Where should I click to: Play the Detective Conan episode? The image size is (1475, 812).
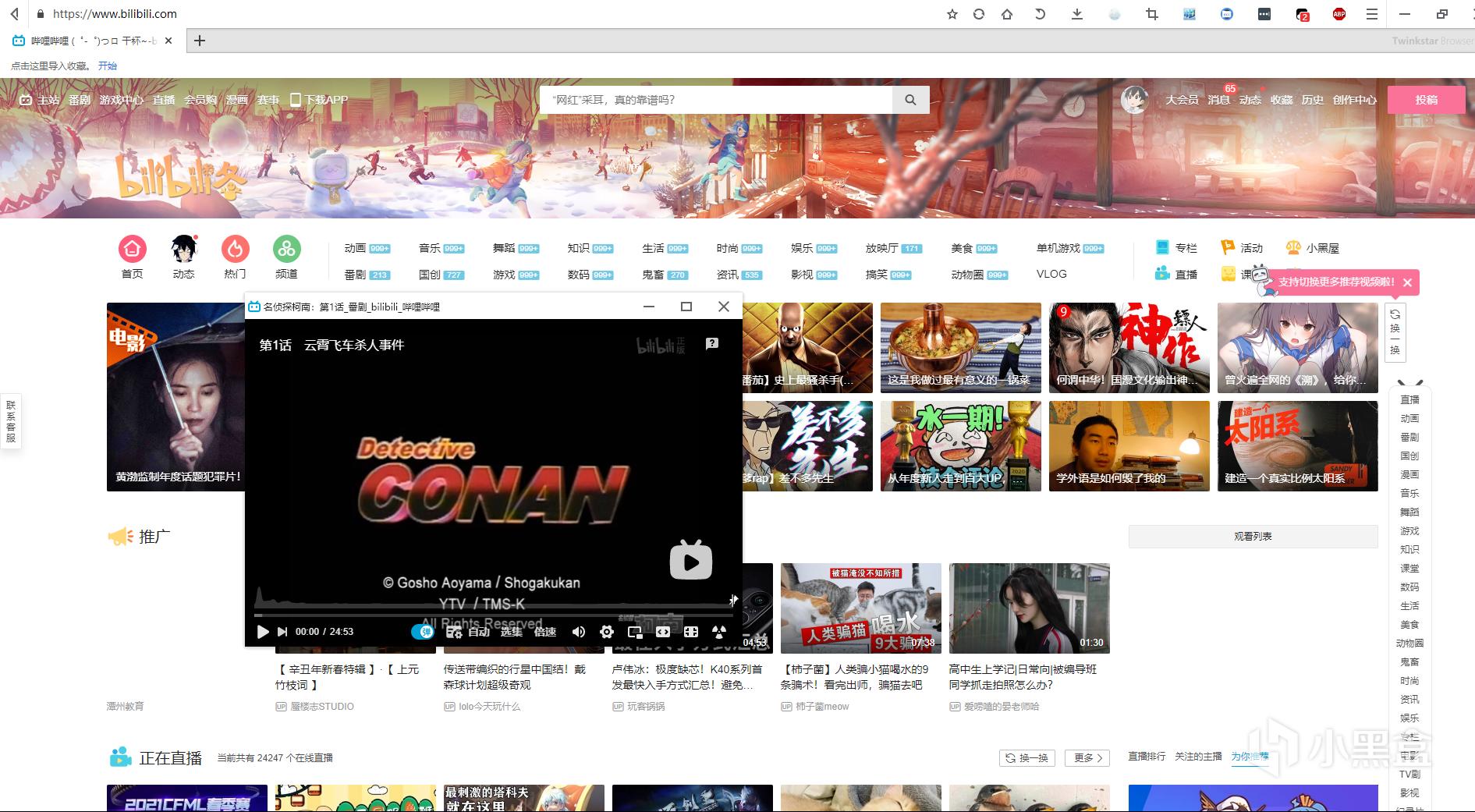[x=263, y=632]
